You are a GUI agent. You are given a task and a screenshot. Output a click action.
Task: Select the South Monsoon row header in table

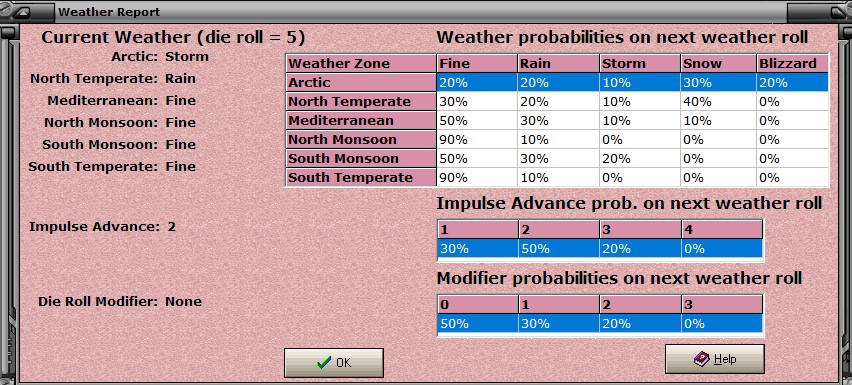click(361, 159)
